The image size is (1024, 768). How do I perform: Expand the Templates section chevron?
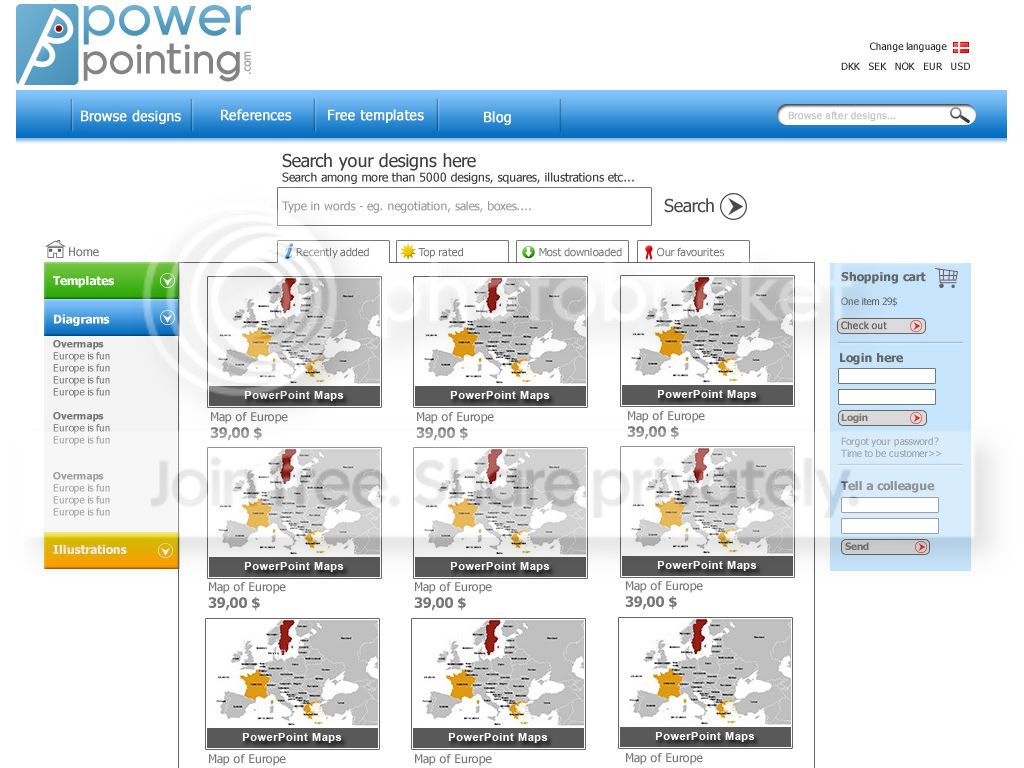coord(167,280)
